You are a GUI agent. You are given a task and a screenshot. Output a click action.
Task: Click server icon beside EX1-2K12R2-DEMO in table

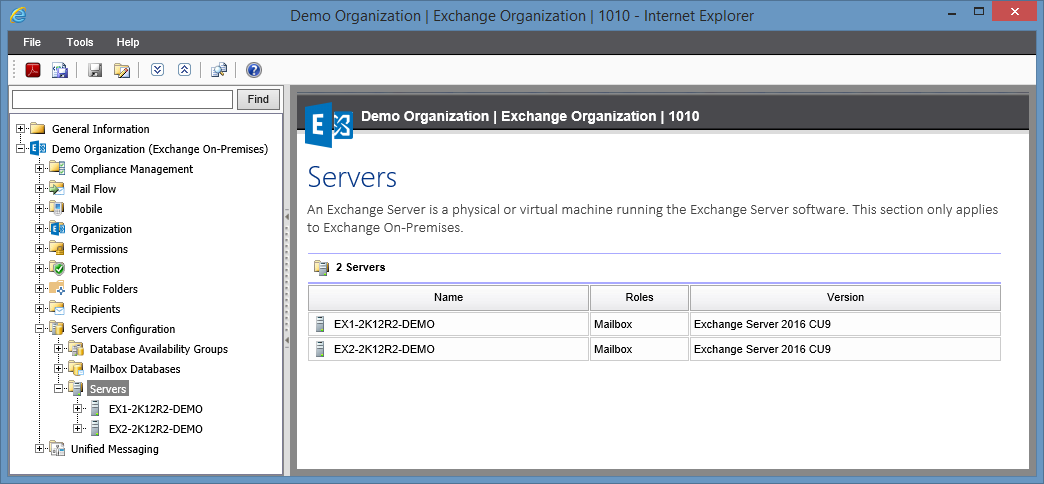click(320, 324)
